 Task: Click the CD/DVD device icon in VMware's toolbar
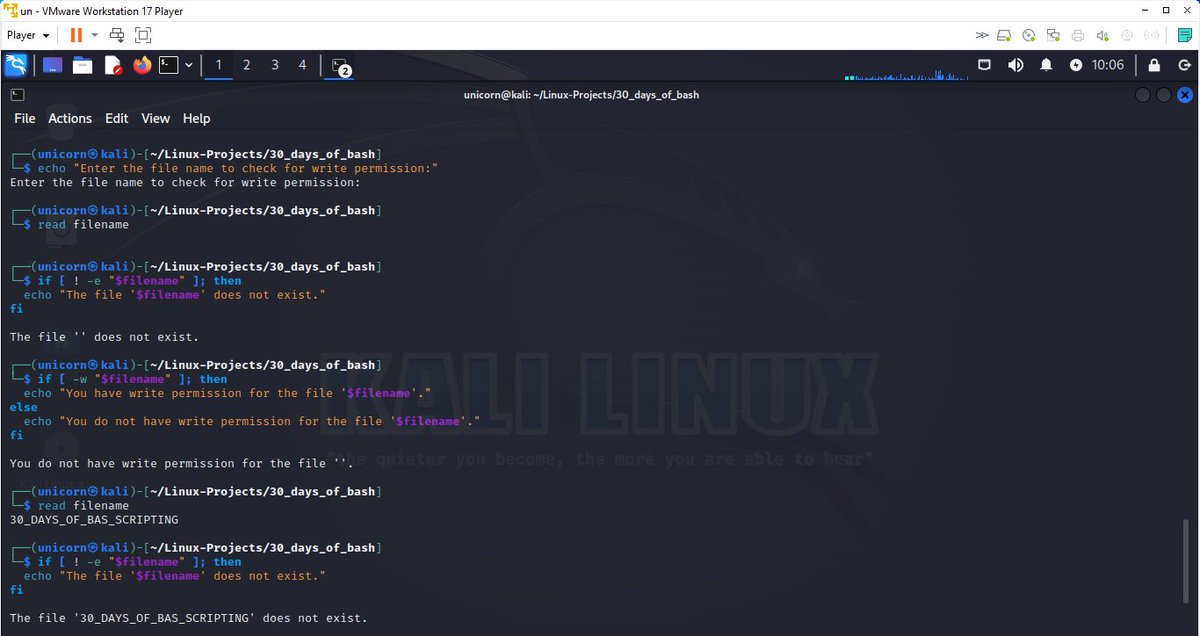tap(1028, 35)
